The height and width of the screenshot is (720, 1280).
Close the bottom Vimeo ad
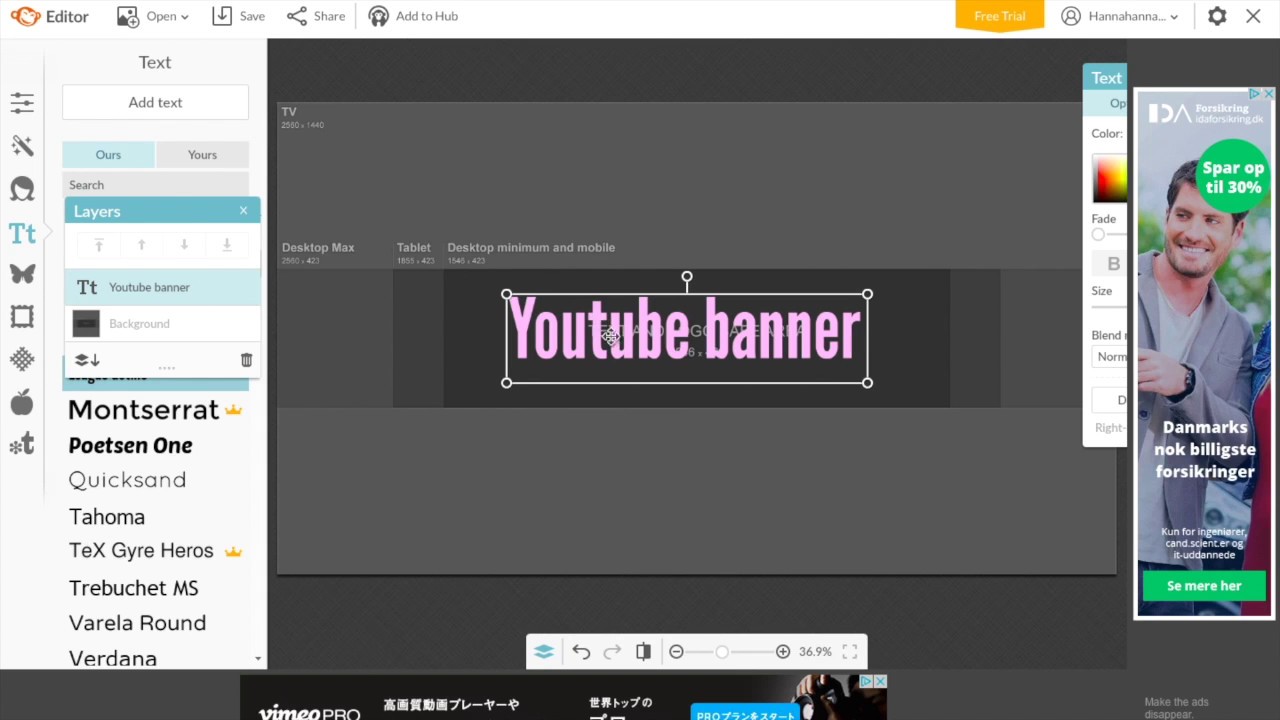[x=880, y=681]
